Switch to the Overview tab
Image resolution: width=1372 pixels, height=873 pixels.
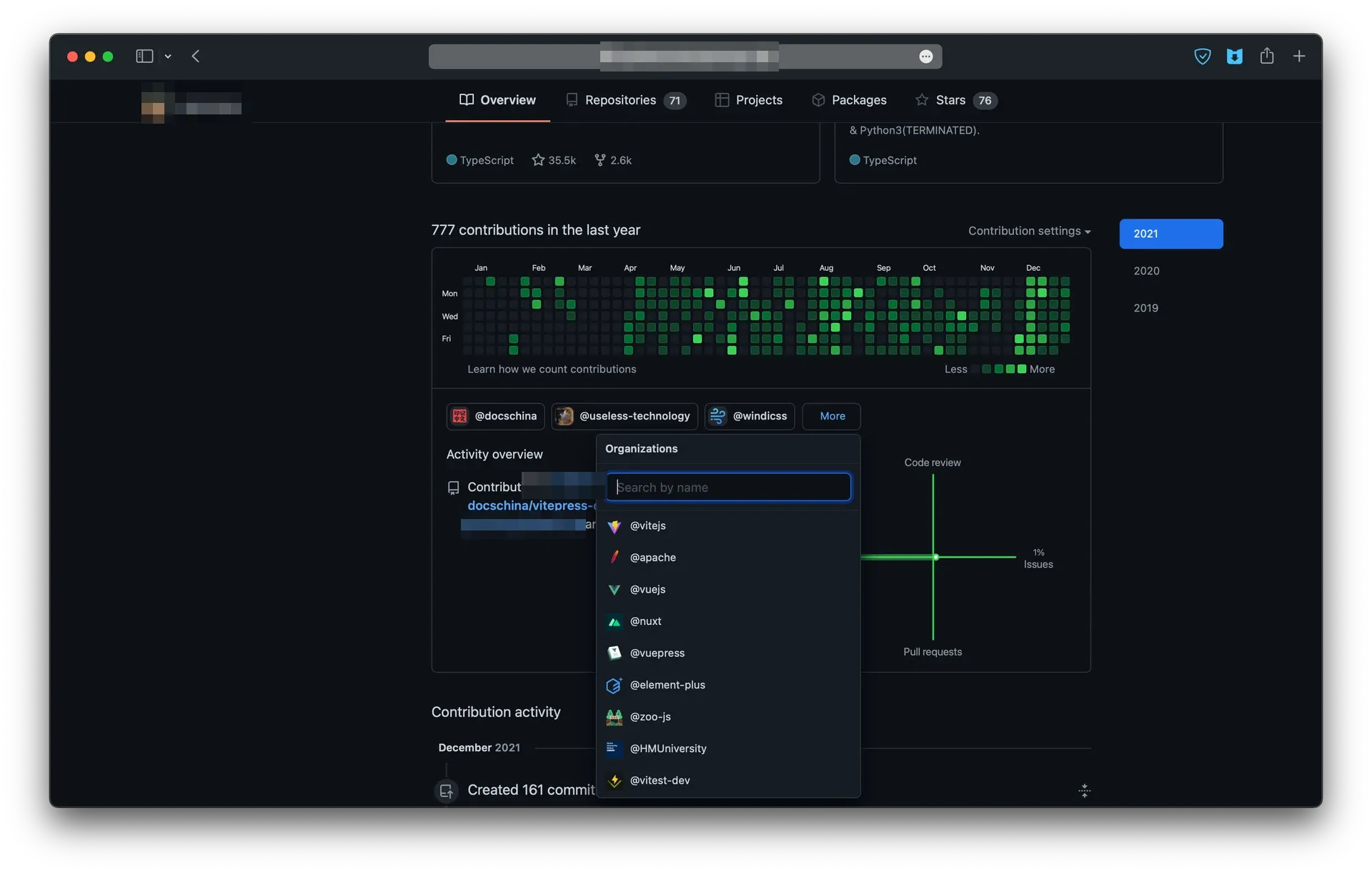tap(497, 100)
